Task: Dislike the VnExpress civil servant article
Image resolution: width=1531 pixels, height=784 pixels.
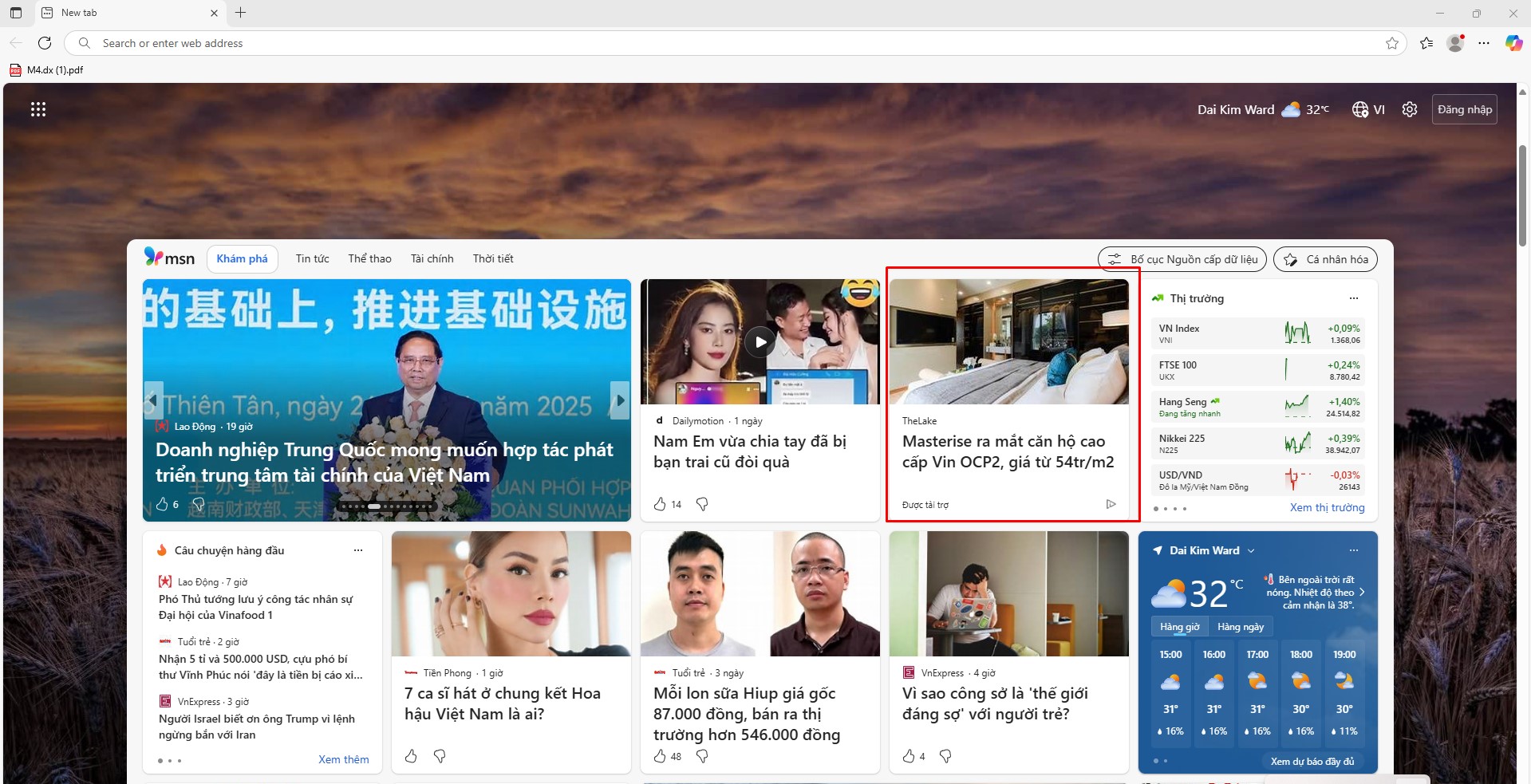Action: pos(945,756)
